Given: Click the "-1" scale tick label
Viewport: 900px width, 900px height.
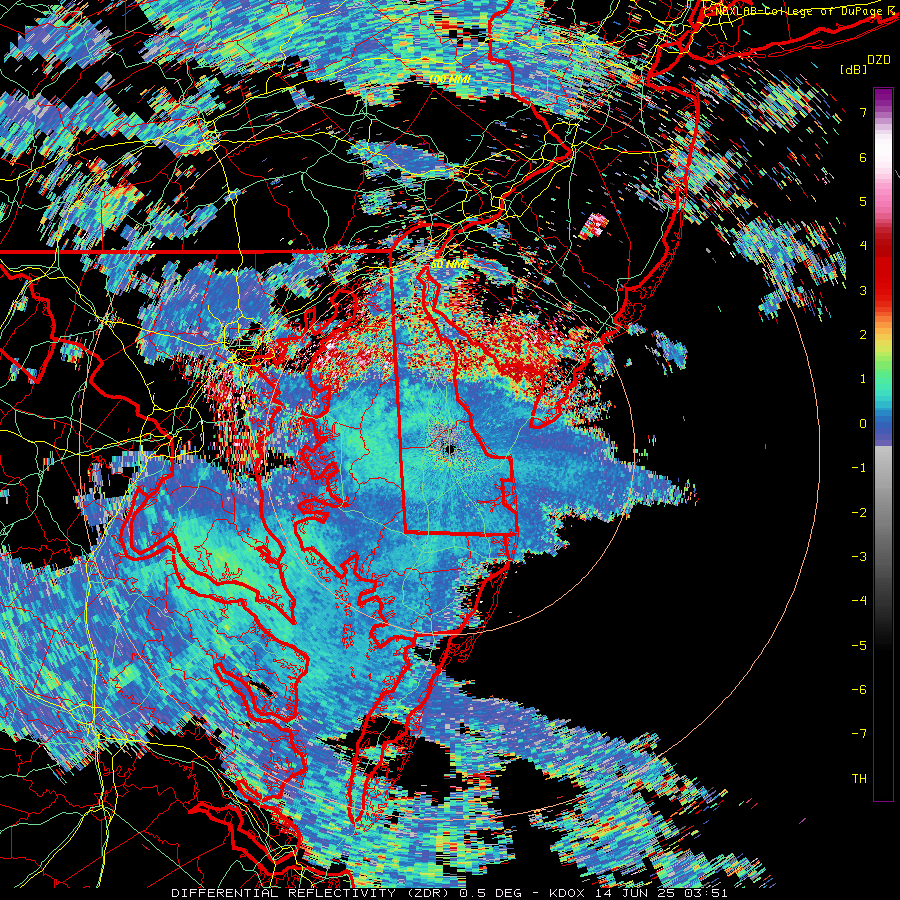Looking at the screenshot, I should [859, 468].
